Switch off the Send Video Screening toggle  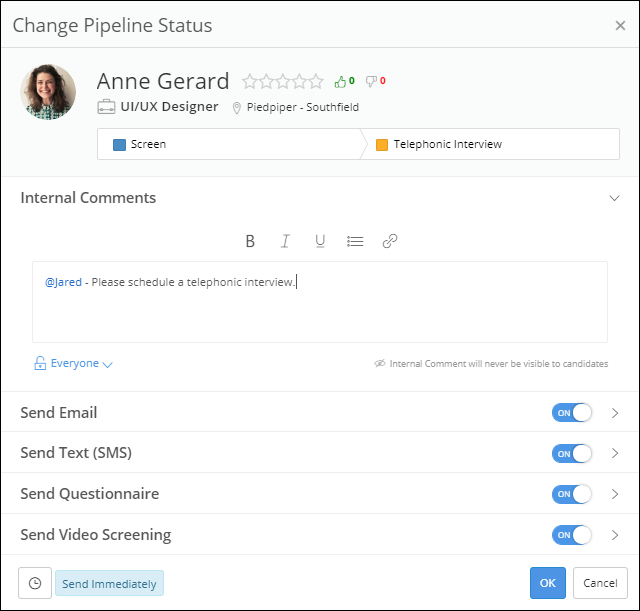(x=571, y=535)
